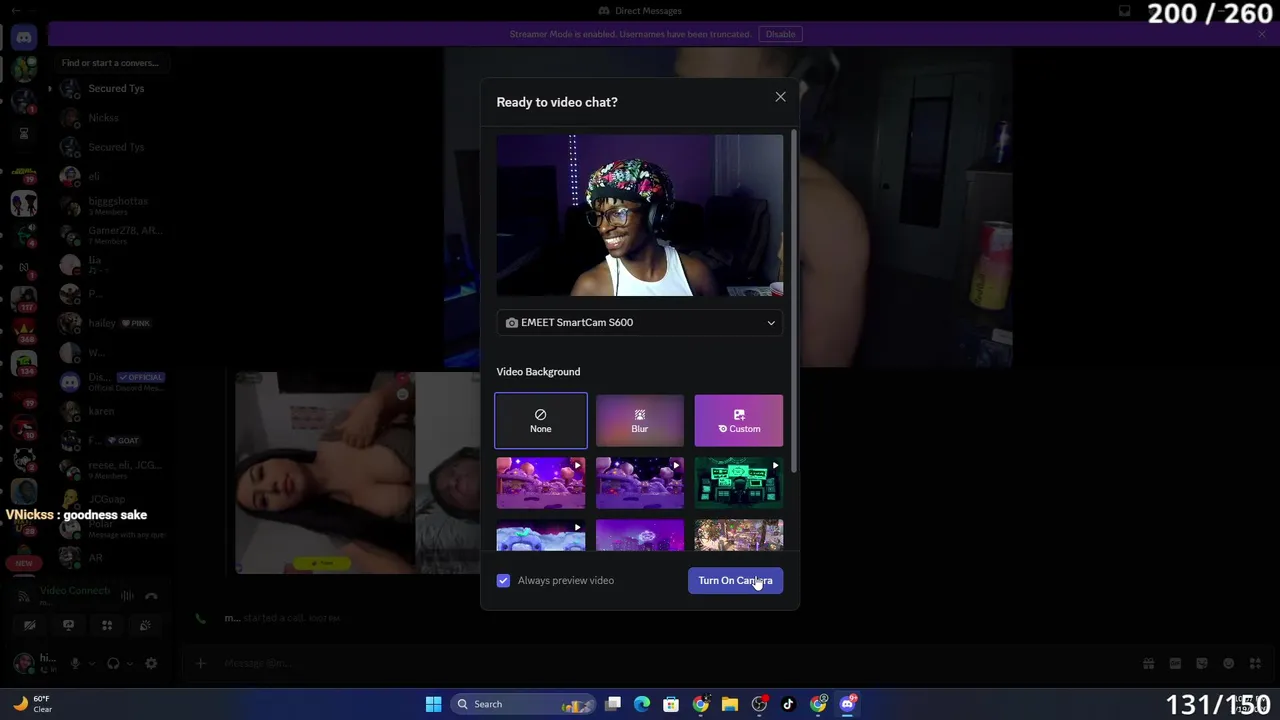Pick the purple neon city background thumbnail
Screen dimensions: 1280x720
coord(640,535)
